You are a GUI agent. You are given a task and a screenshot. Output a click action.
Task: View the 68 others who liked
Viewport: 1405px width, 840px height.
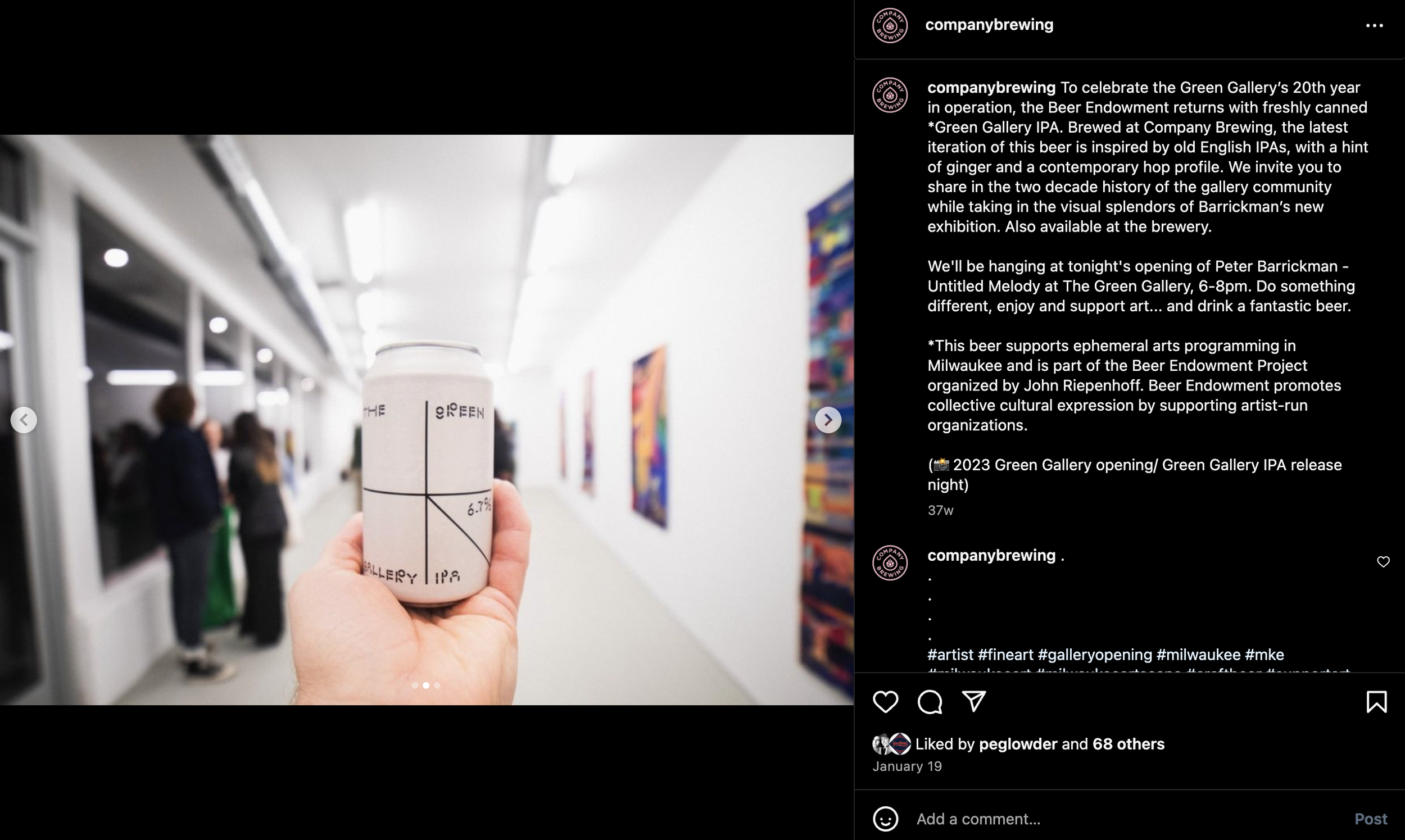(x=1128, y=744)
